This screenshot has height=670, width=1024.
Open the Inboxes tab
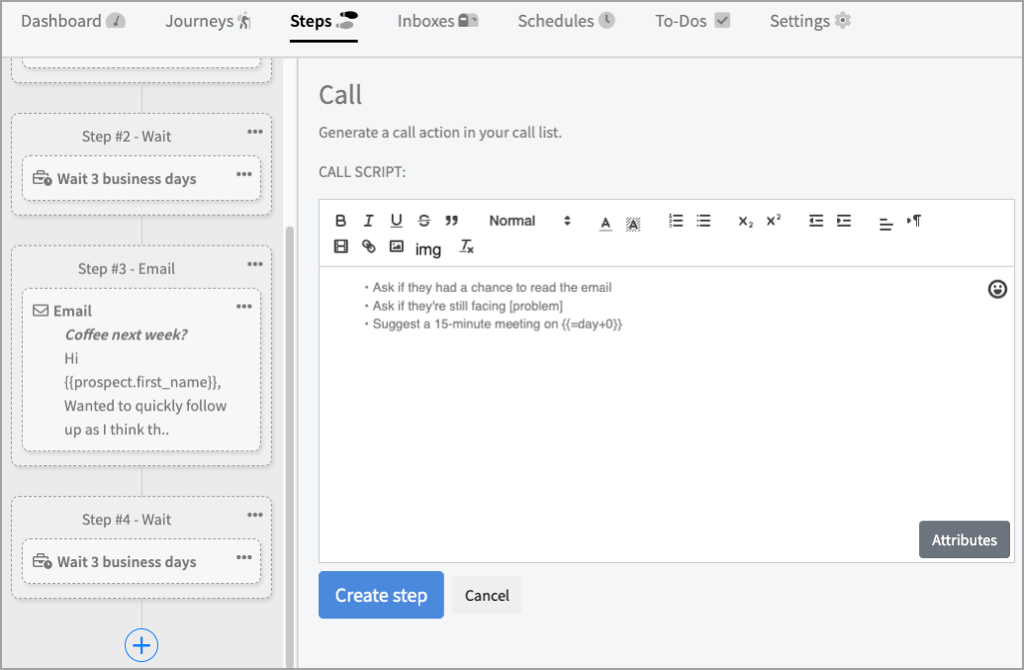point(437,21)
